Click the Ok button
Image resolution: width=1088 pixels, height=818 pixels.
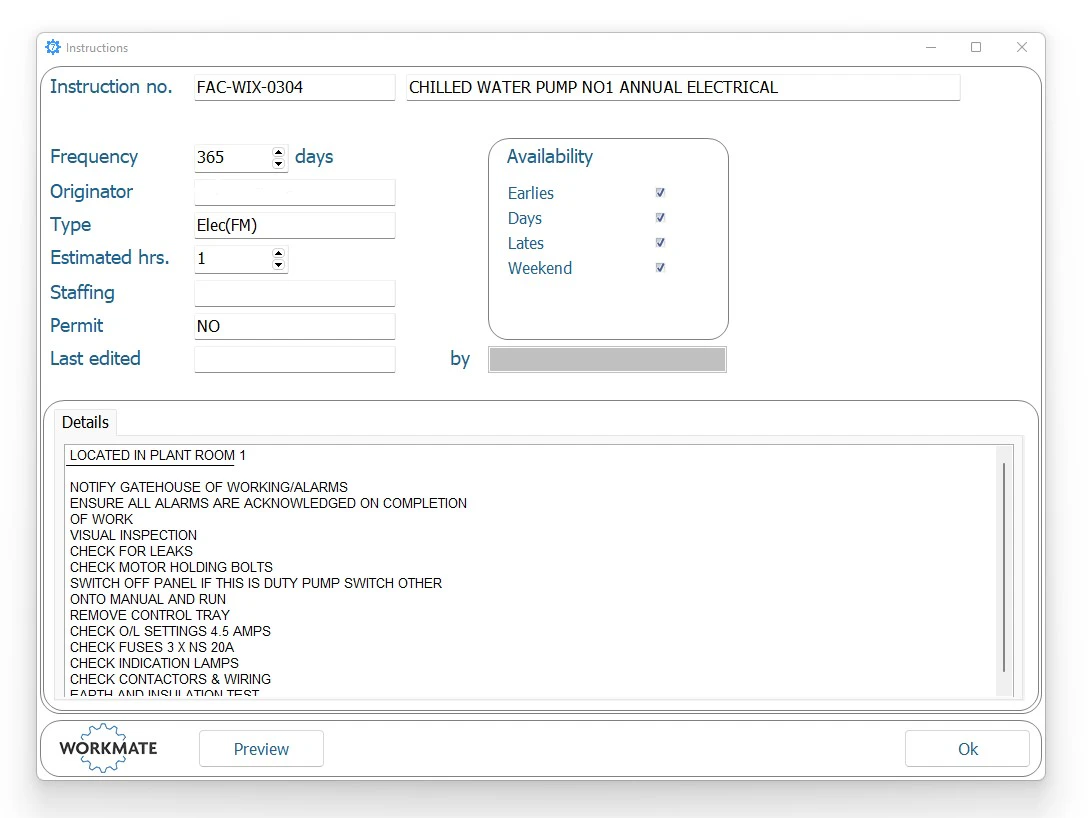coord(966,748)
